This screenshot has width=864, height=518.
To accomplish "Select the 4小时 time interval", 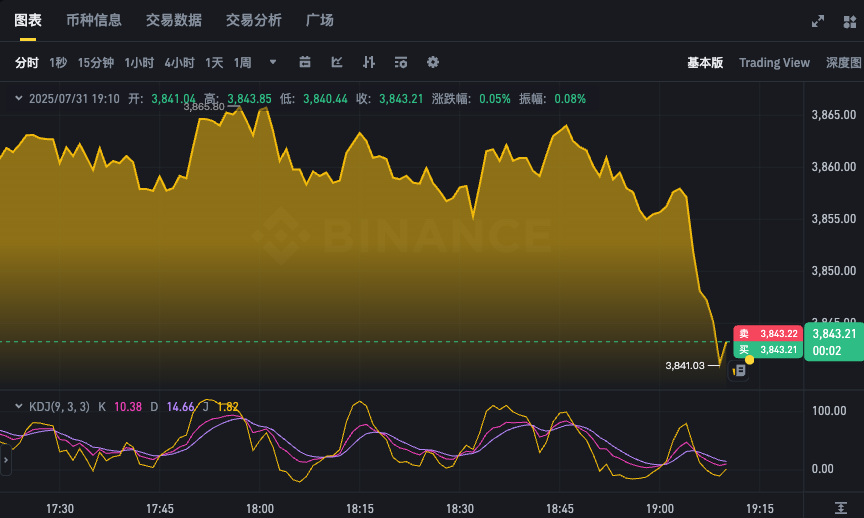I will 179,62.
